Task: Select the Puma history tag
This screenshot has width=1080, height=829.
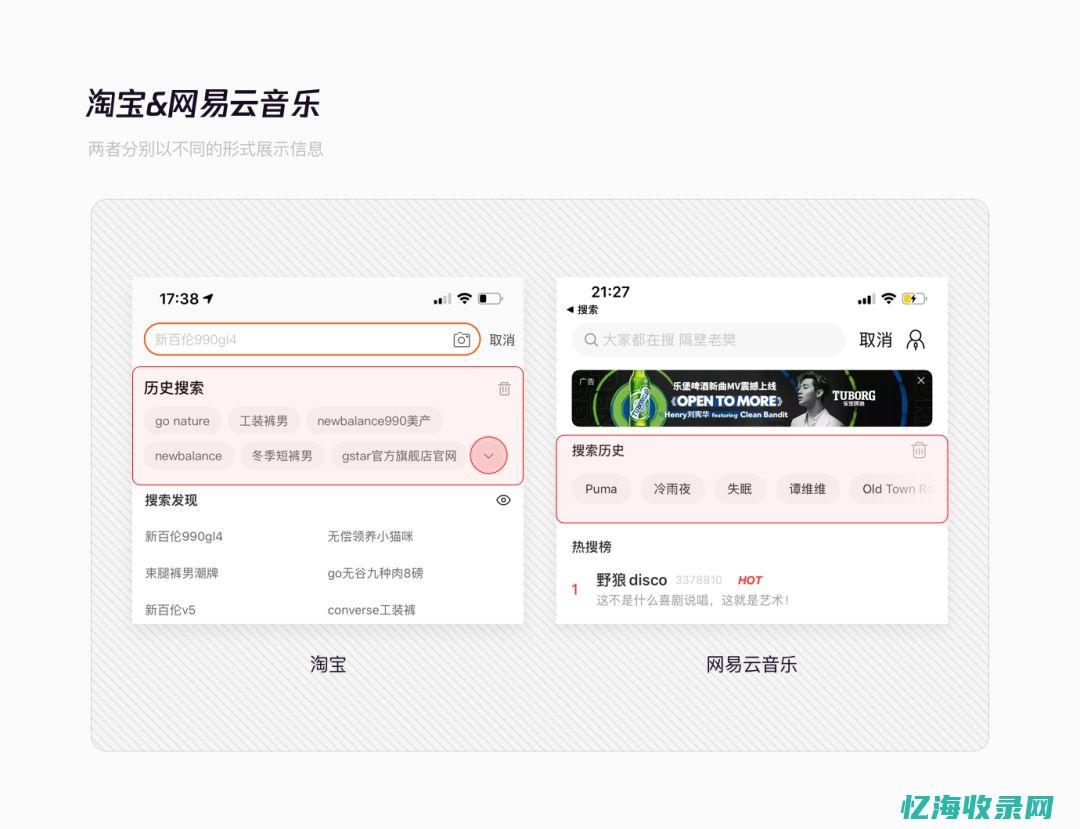Action: pyautogui.click(x=600, y=489)
